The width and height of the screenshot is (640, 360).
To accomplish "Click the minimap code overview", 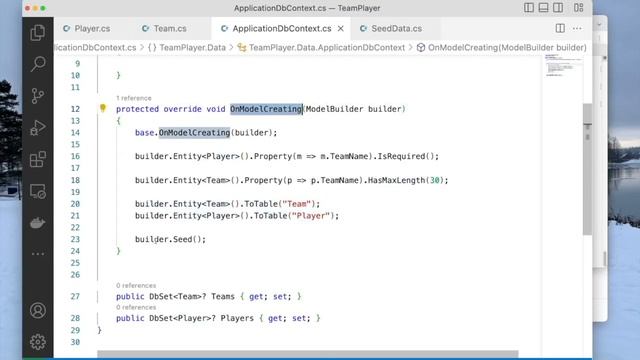I will (x=563, y=65).
